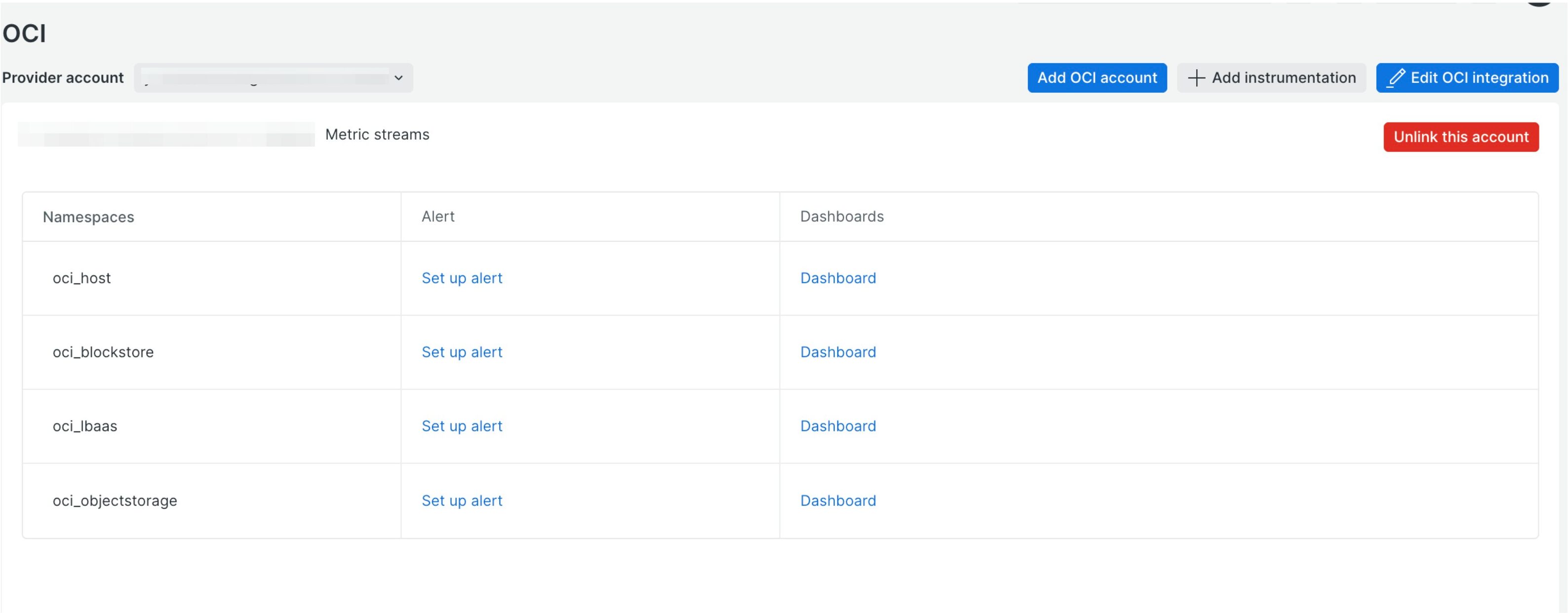Open Edit OCI integration
Viewport: 1568px width, 613px height.
(x=1466, y=77)
